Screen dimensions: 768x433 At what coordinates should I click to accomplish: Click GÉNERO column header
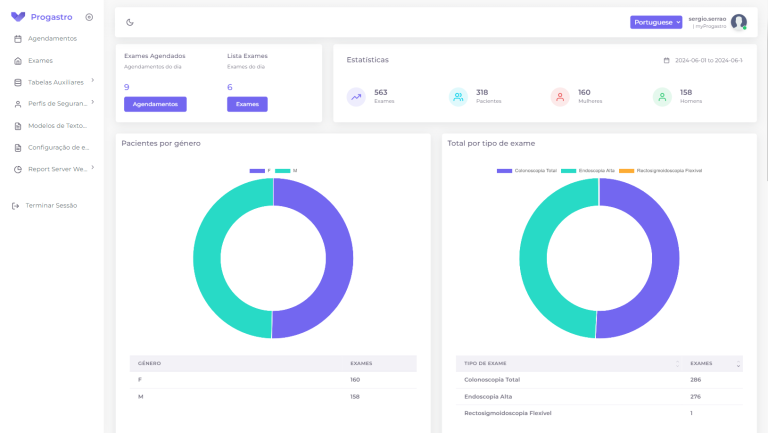(149, 363)
